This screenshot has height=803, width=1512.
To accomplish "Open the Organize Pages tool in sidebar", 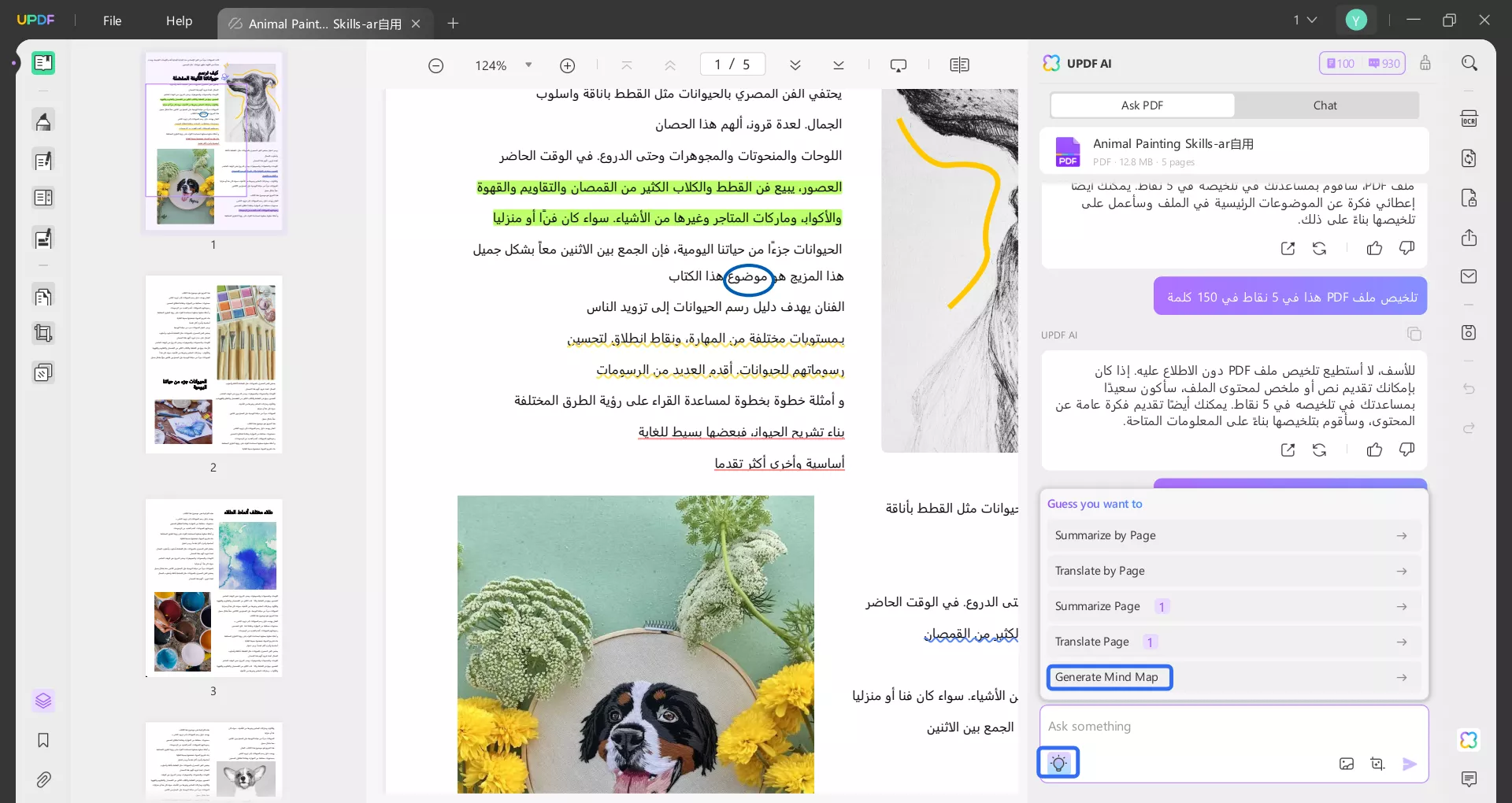I will click(43, 198).
